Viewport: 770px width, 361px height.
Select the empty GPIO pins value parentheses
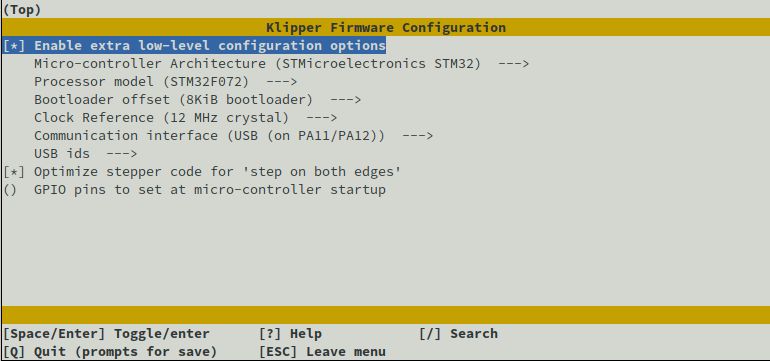click(10, 190)
